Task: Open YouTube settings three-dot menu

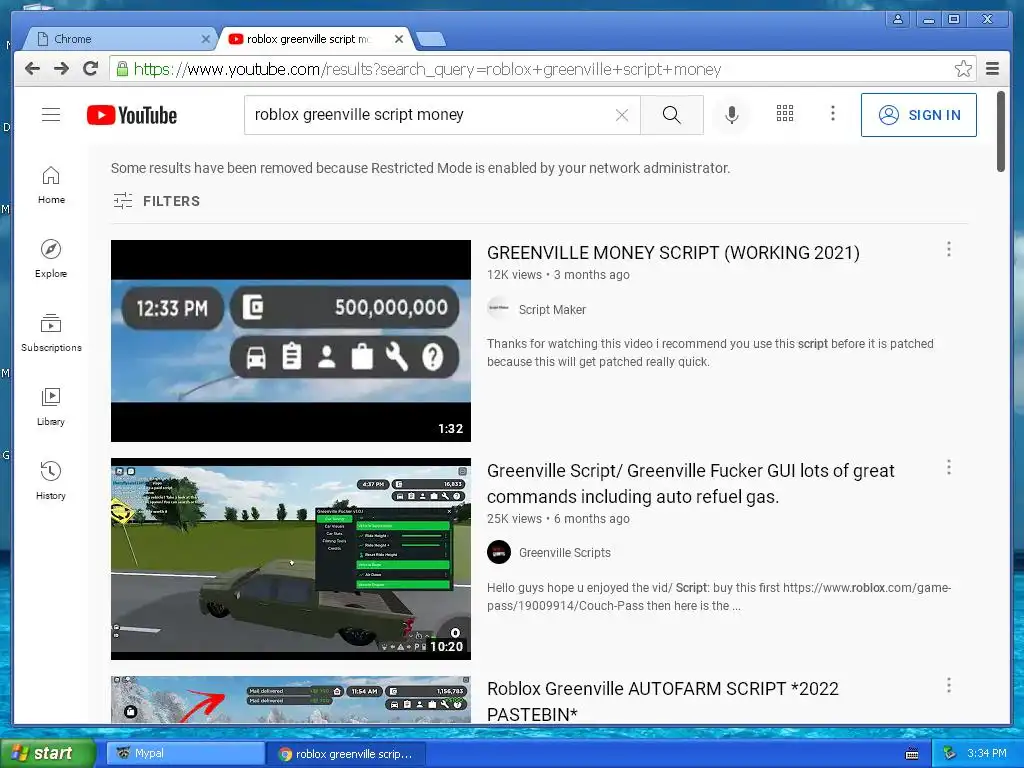Action: point(833,114)
